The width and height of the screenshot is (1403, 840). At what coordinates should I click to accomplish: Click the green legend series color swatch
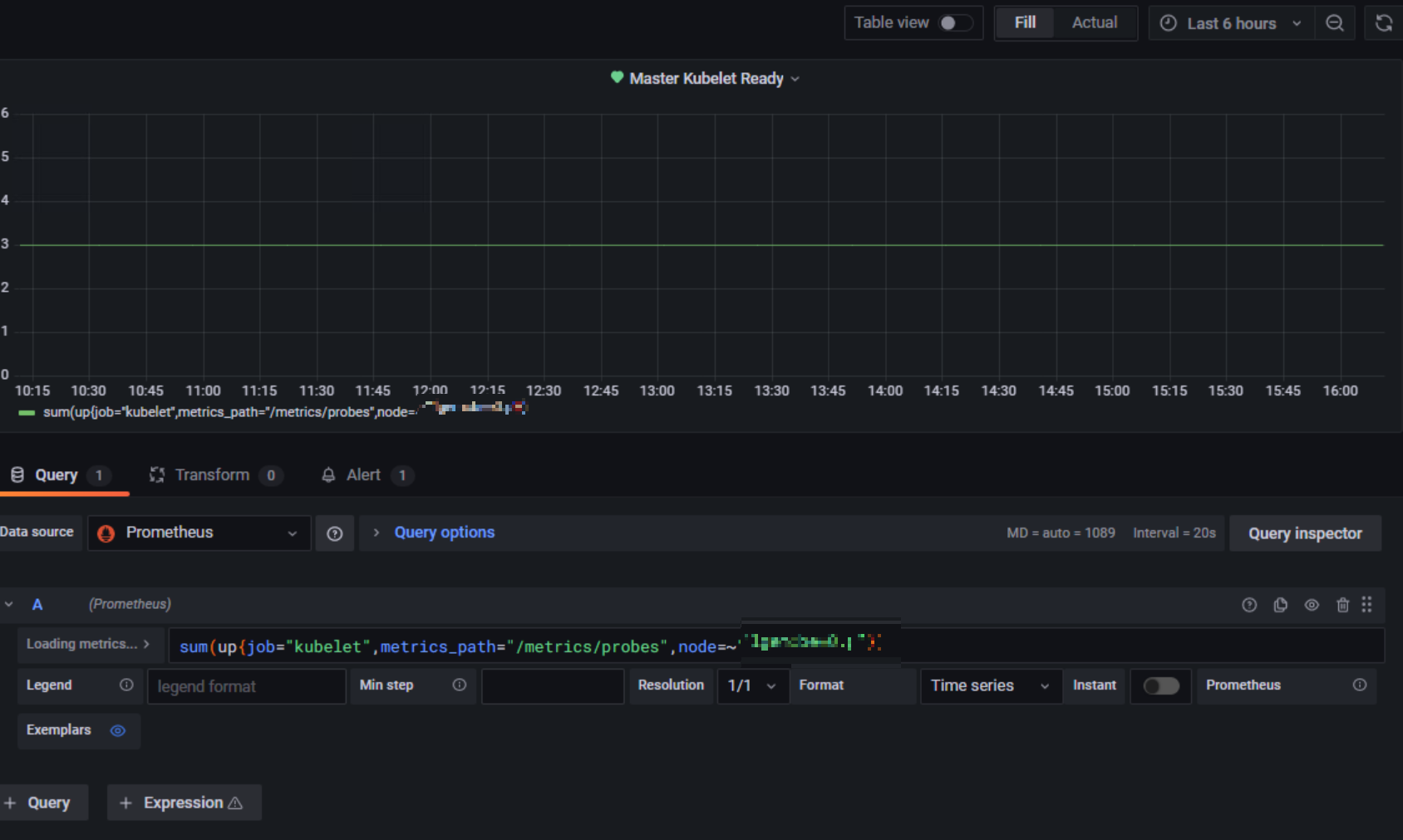pyautogui.click(x=27, y=412)
